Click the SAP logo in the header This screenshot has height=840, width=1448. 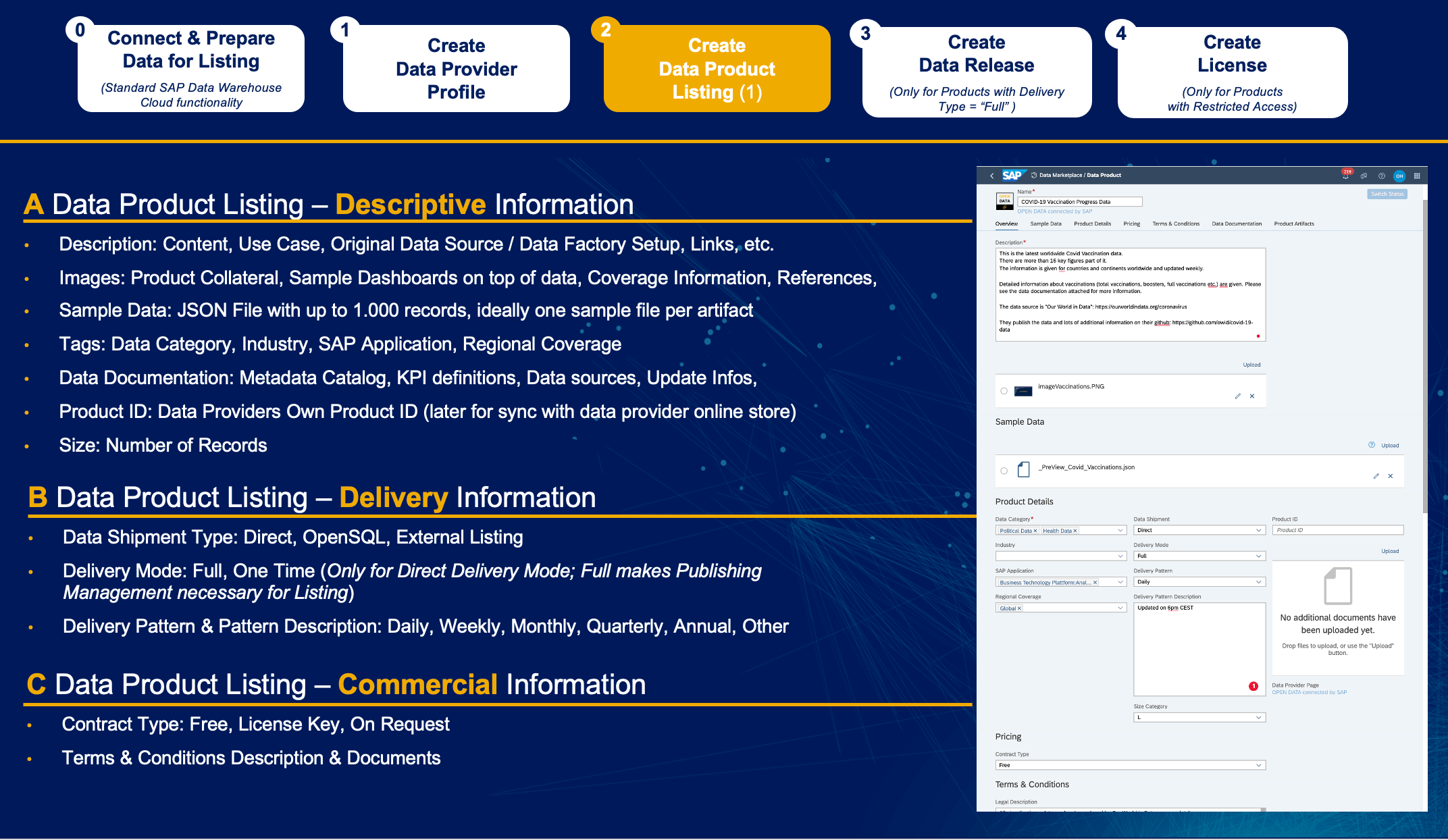click(1012, 175)
